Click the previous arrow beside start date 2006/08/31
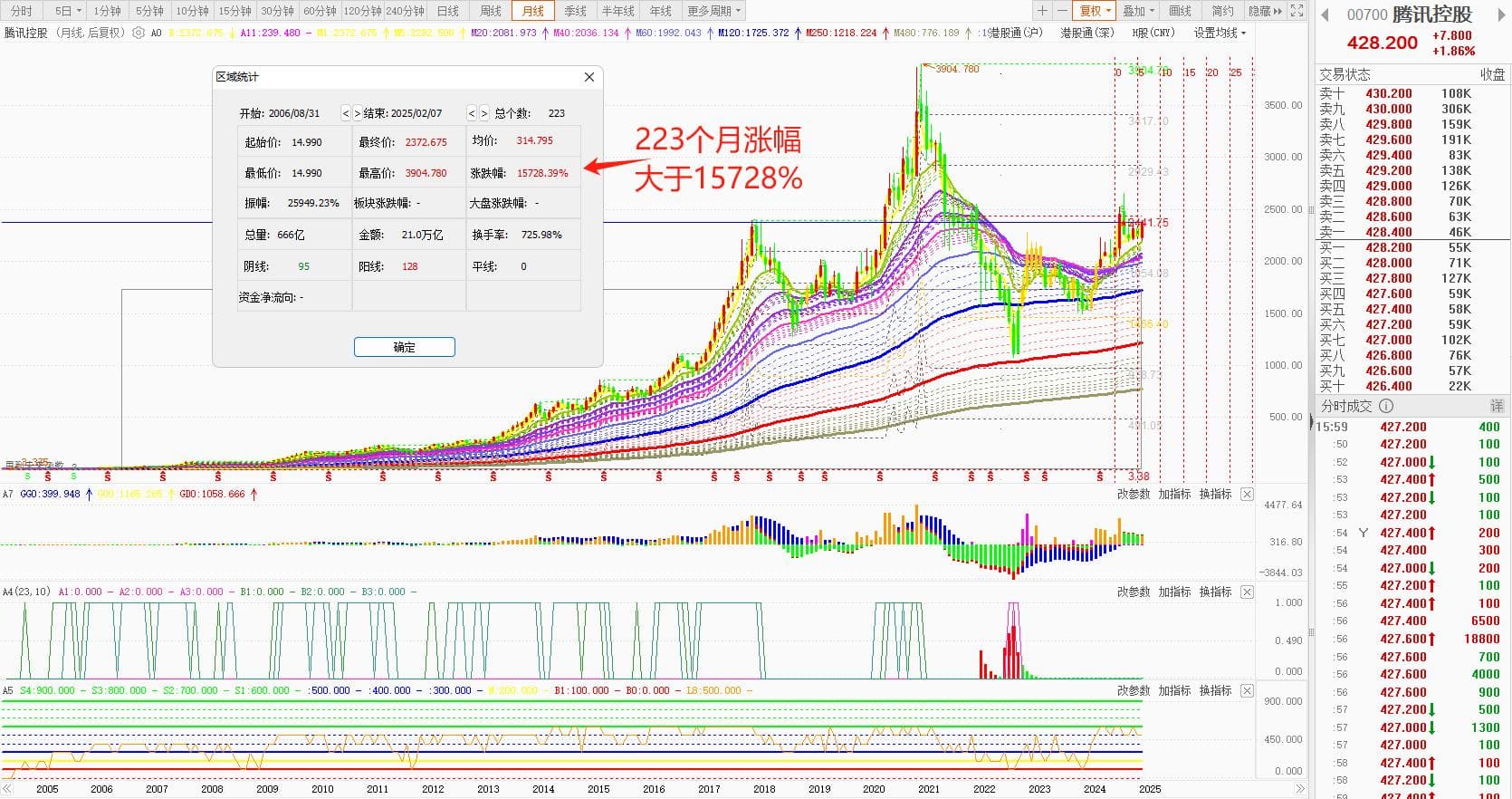This screenshot has width=1512, height=799. click(346, 113)
